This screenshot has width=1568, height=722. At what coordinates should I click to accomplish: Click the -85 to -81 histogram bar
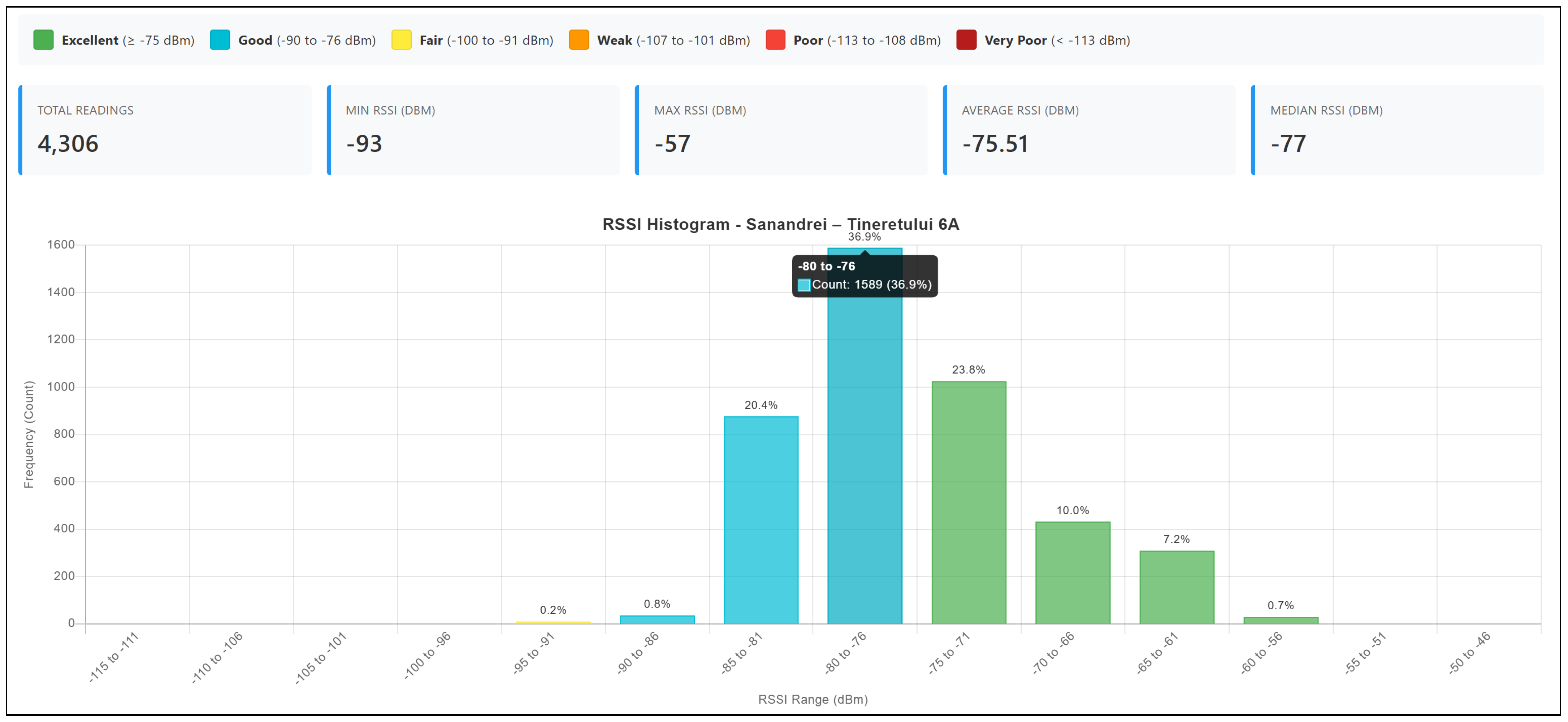(761, 520)
